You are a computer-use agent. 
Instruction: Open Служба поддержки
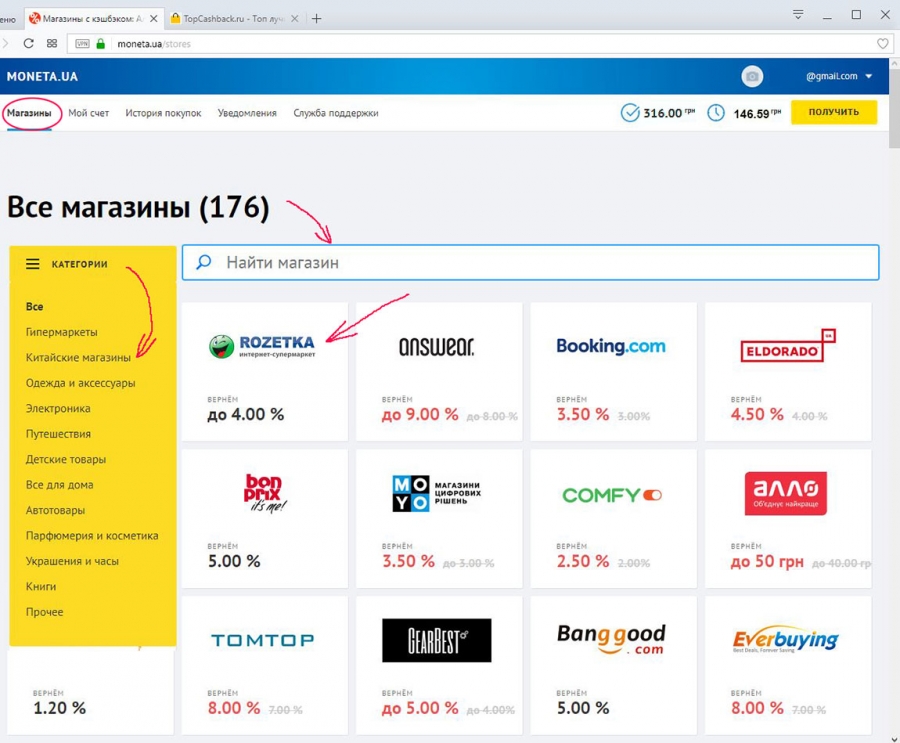(336, 113)
